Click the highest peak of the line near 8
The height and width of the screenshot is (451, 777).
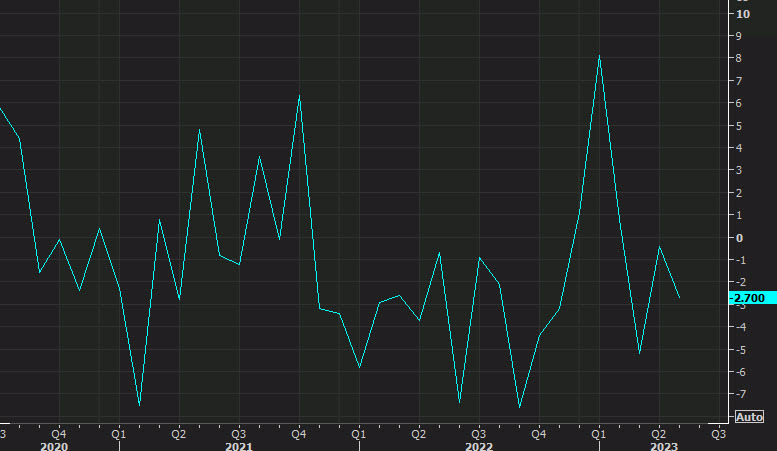(599, 56)
